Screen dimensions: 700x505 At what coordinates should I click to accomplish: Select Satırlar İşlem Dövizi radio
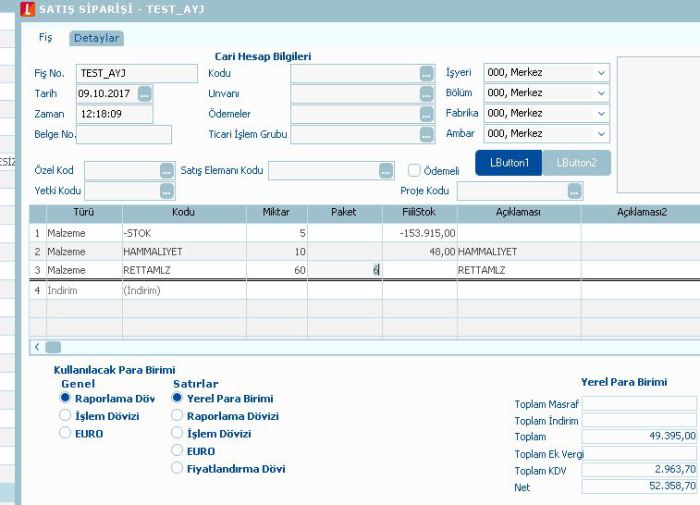click(x=177, y=432)
